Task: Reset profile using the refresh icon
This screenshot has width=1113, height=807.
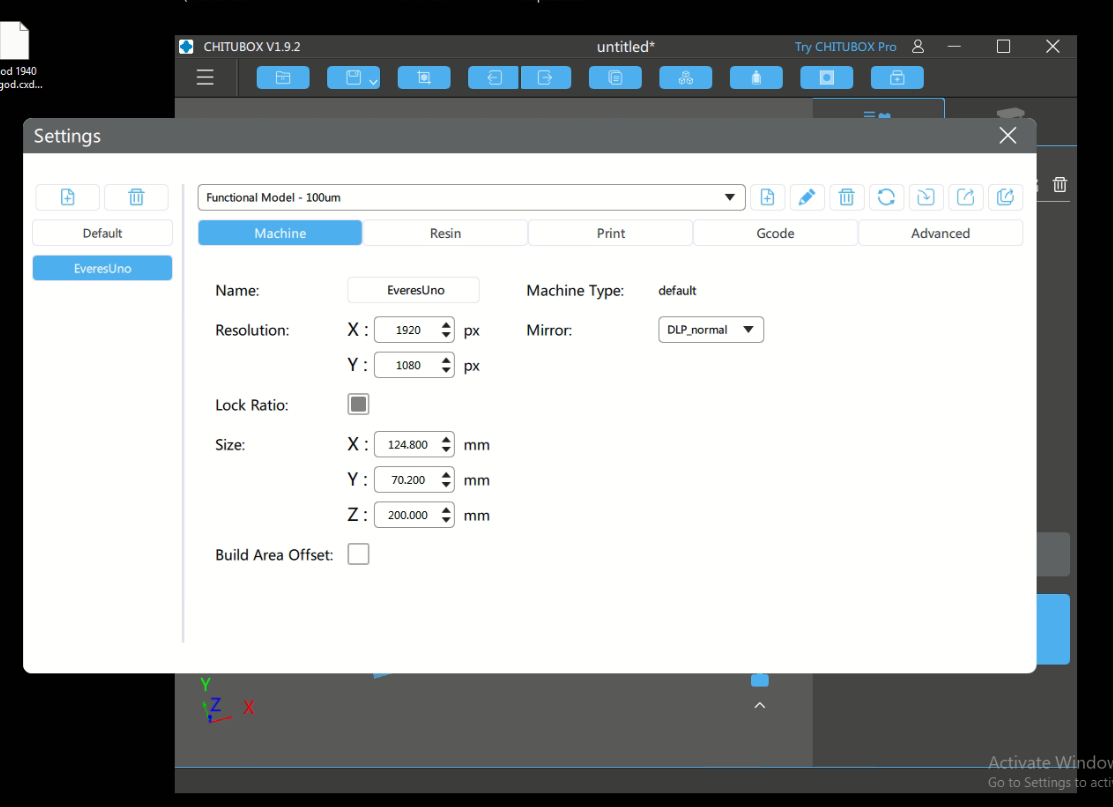Action: pos(886,197)
